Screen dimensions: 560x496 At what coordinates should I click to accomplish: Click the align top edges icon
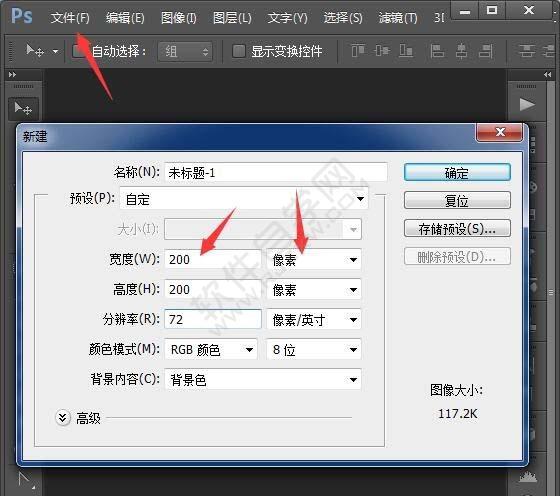pyautogui.click(x=358, y=51)
